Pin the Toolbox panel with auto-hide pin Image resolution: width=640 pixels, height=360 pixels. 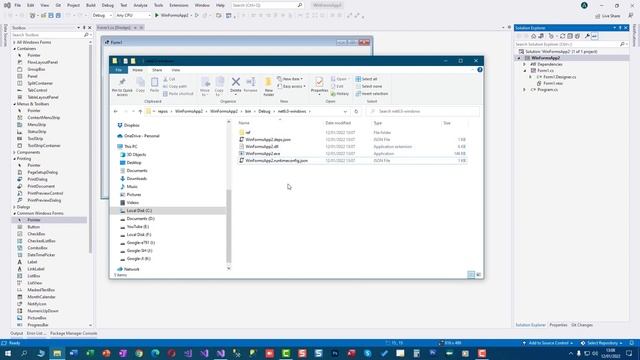click(84, 28)
